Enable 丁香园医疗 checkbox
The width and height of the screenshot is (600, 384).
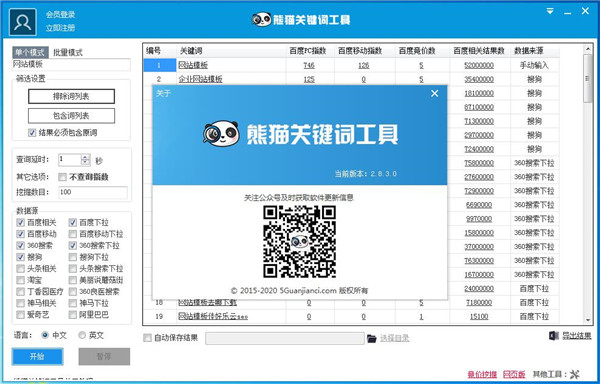pyautogui.click(x=20, y=291)
